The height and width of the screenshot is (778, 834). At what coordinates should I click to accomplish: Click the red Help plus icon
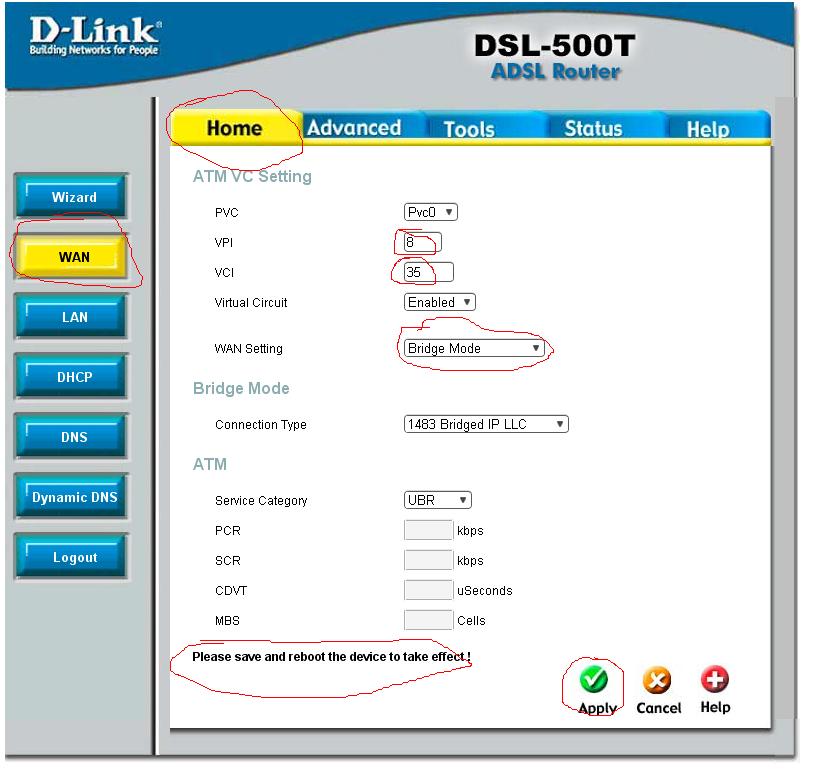pyautogui.click(x=714, y=679)
